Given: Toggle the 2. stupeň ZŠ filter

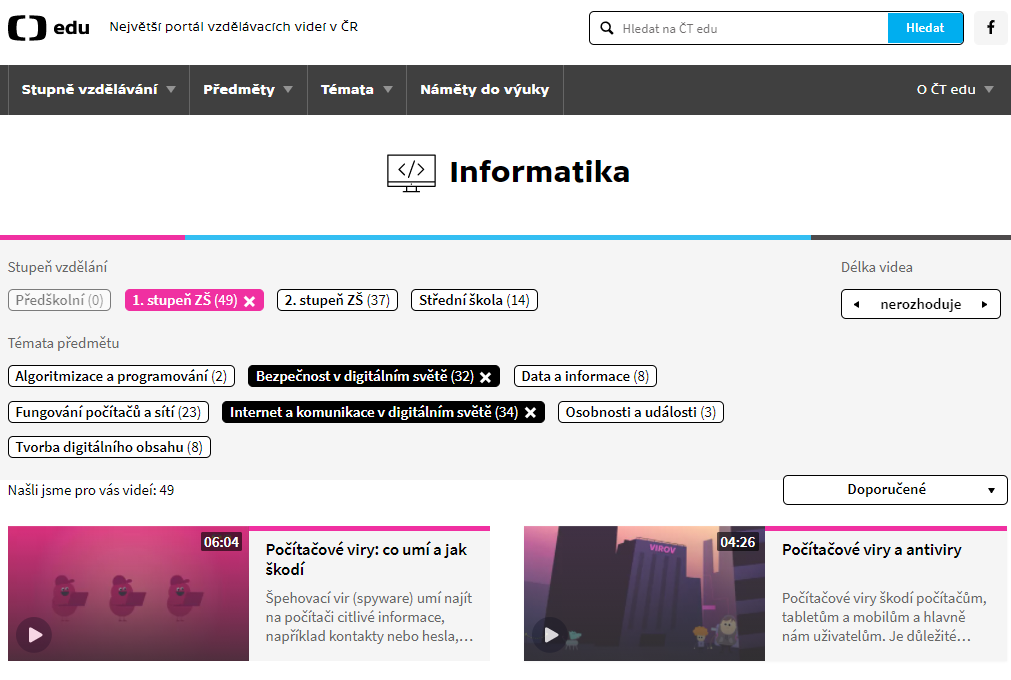Looking at the screenshot, I should [337, 300].
